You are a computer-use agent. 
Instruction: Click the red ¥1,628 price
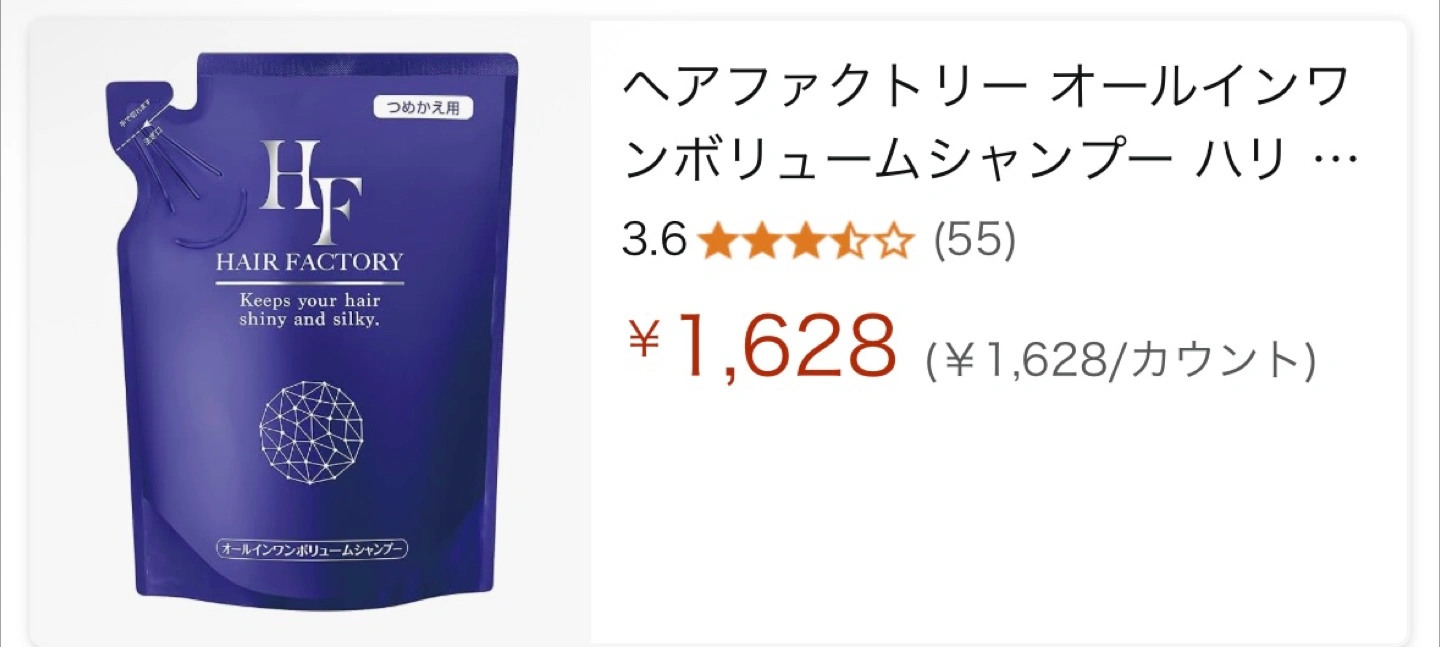tap(760, 345)
